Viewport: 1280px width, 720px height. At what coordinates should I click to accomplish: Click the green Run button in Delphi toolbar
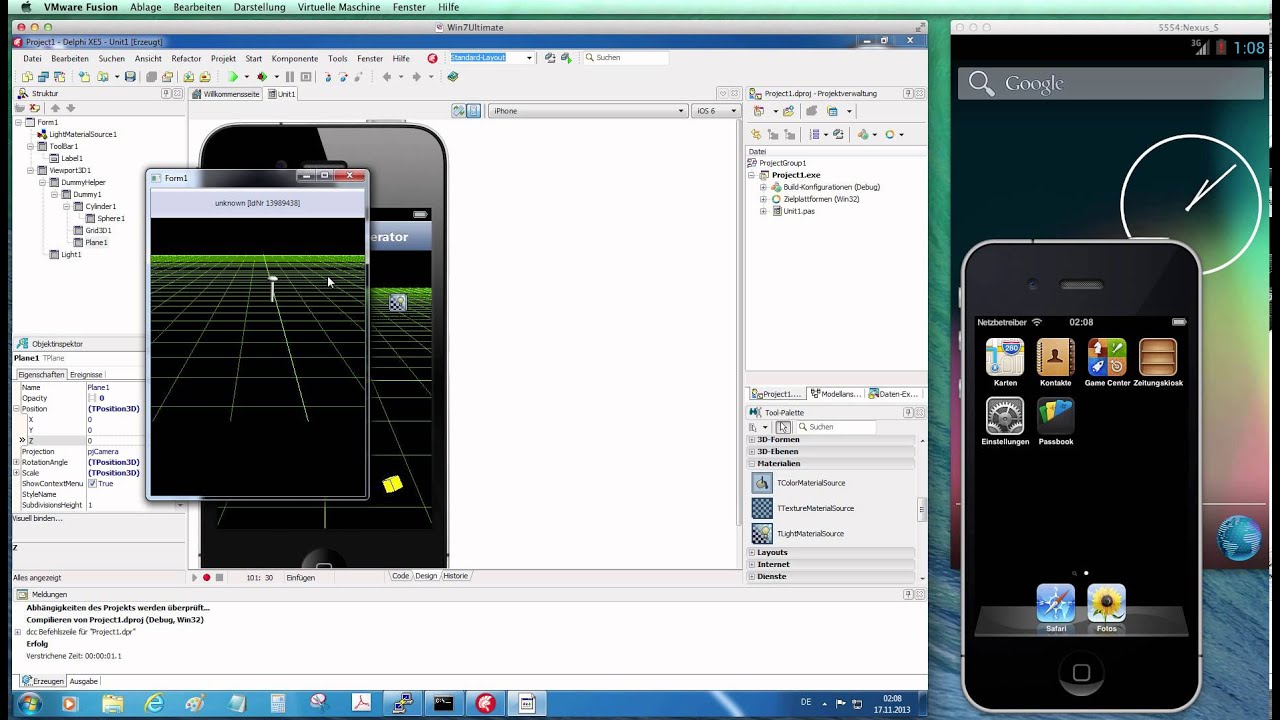(233, 77)
